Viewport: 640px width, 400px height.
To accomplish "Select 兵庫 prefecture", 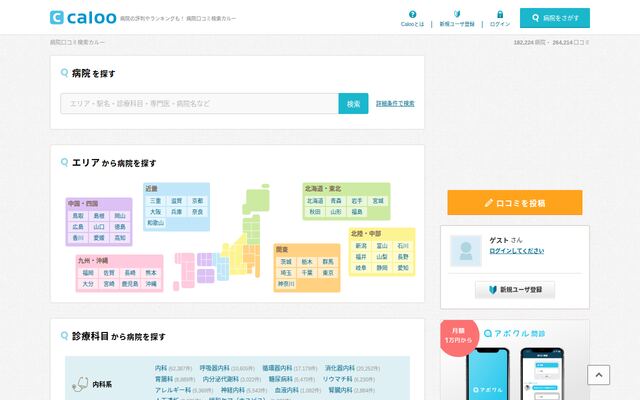I will (x=176, y=212).
